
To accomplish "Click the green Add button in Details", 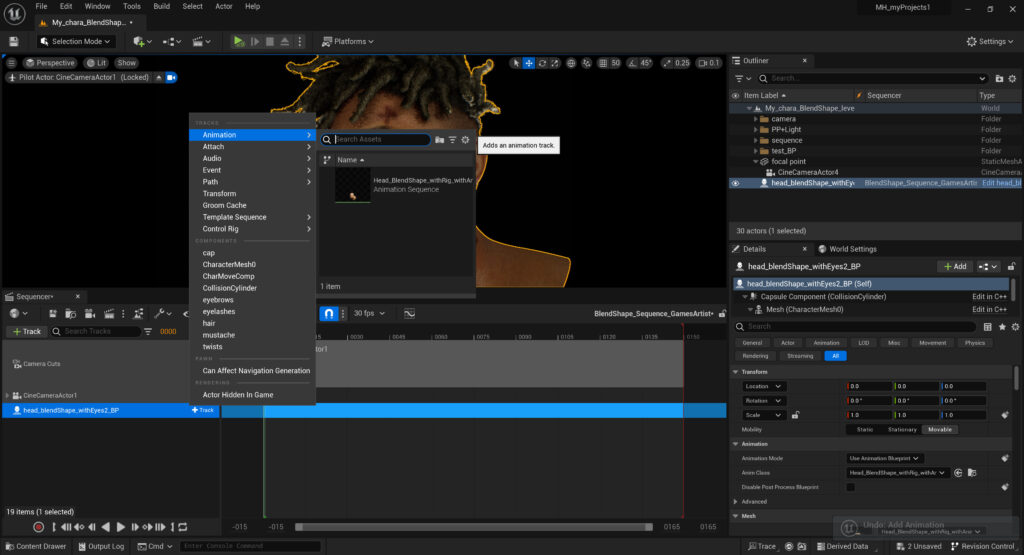I will point(953,267).
